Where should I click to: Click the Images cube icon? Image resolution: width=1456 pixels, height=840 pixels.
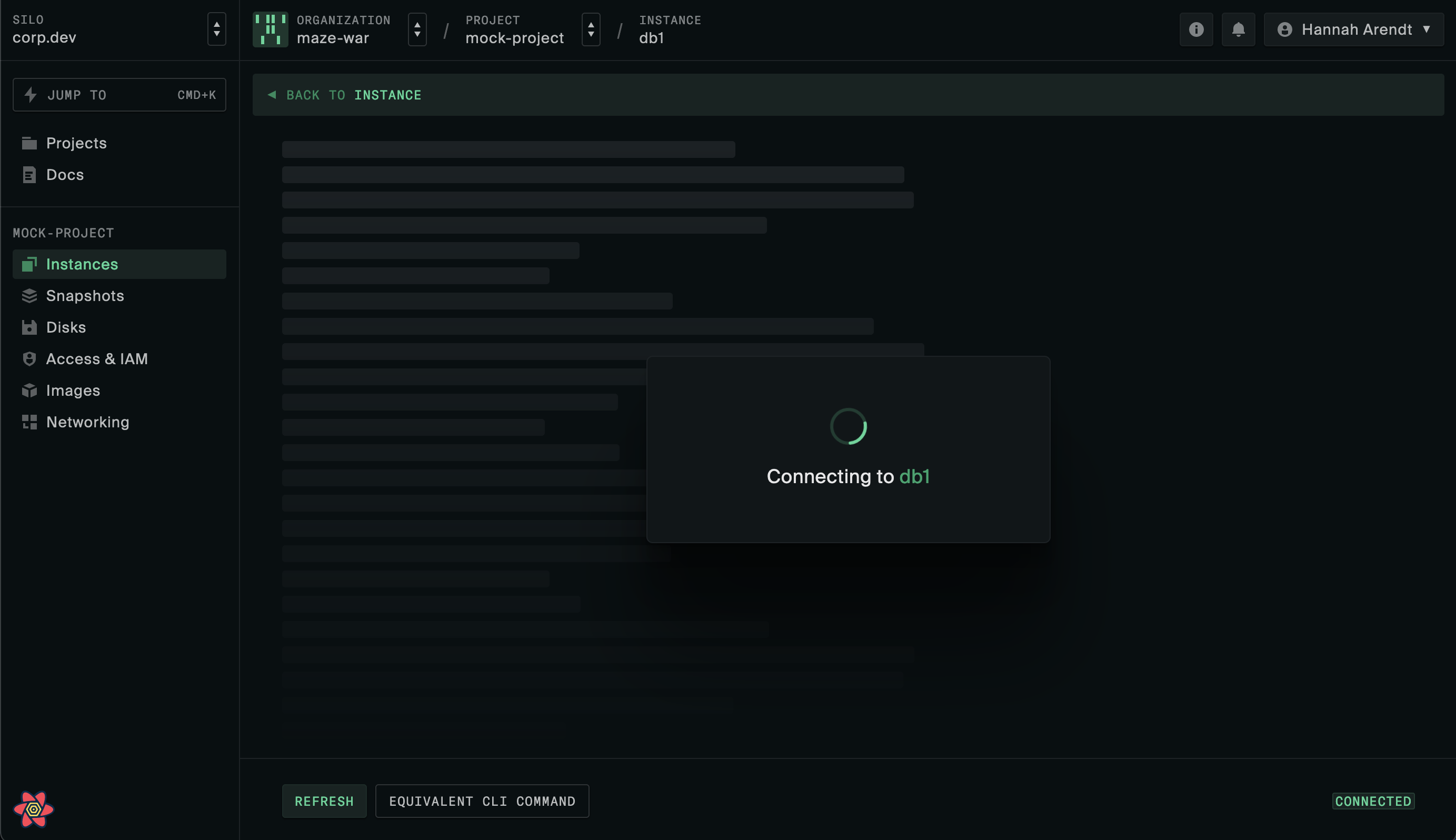pos(29,391)
